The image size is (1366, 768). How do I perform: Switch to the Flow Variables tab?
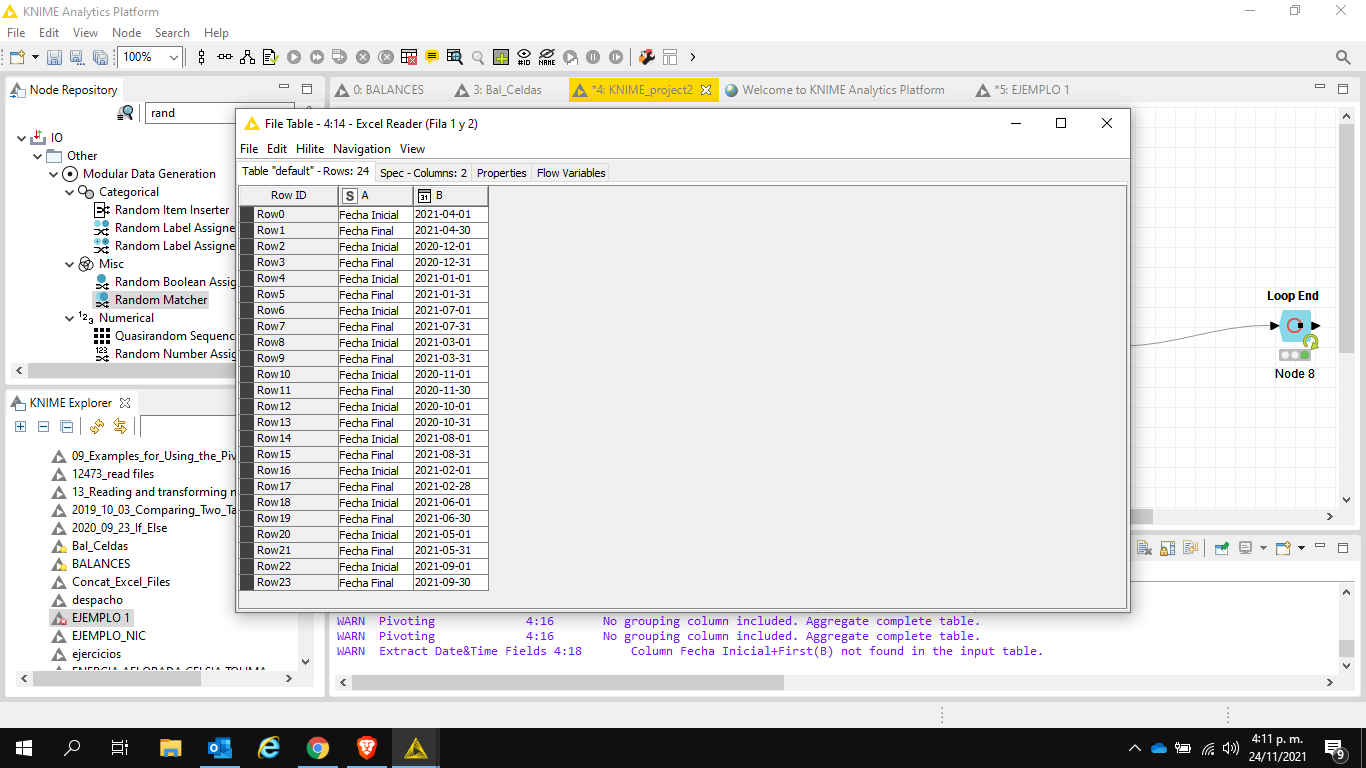[571, 173]
